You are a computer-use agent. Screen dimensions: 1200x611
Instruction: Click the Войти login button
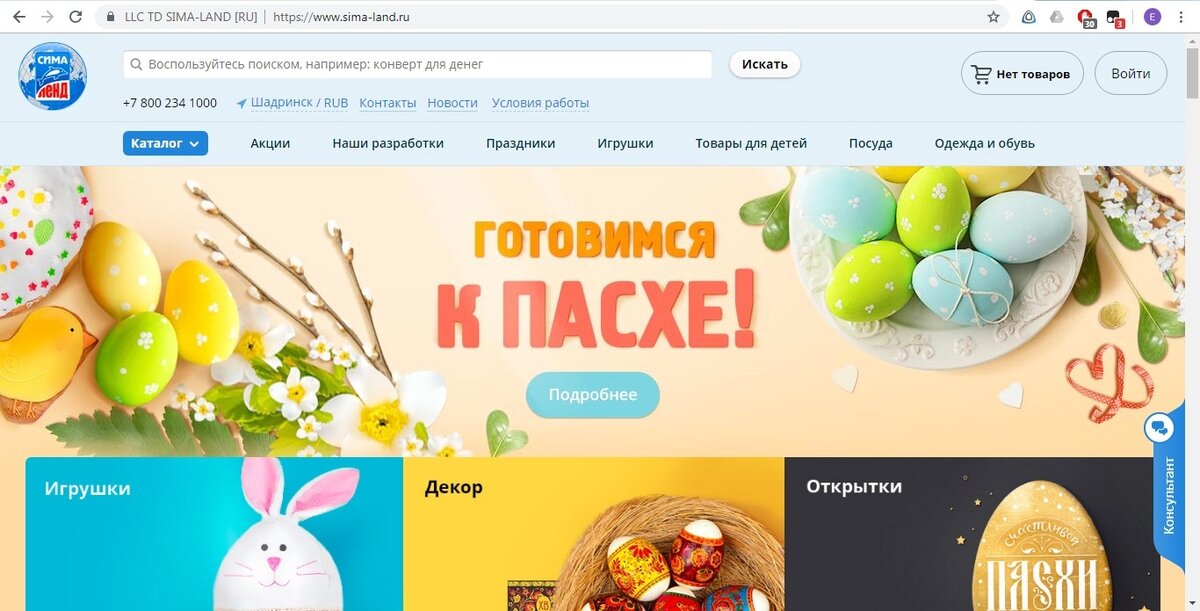[x=1130, y=74]
